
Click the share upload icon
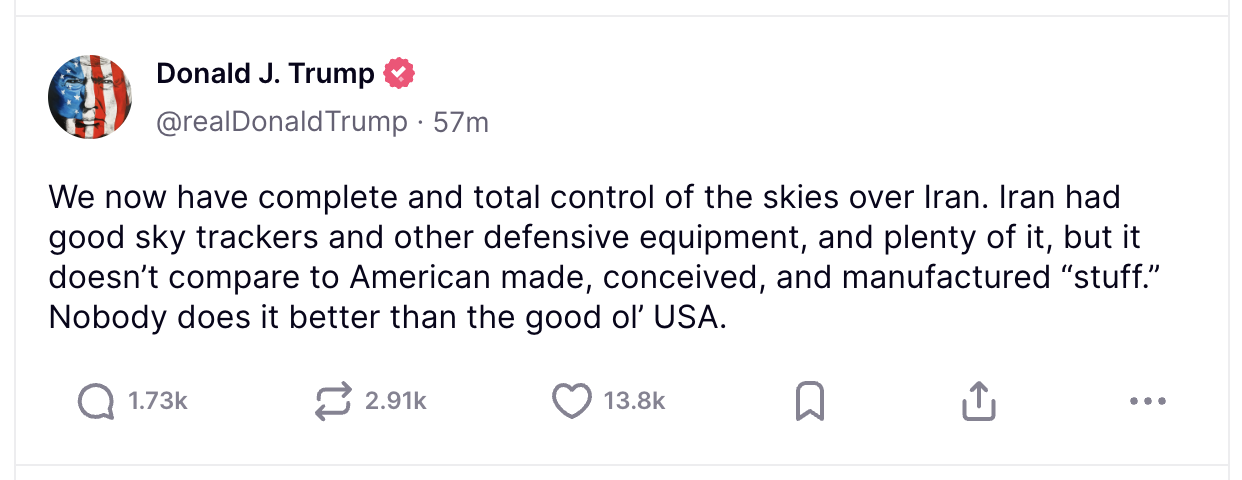[979, 401]
